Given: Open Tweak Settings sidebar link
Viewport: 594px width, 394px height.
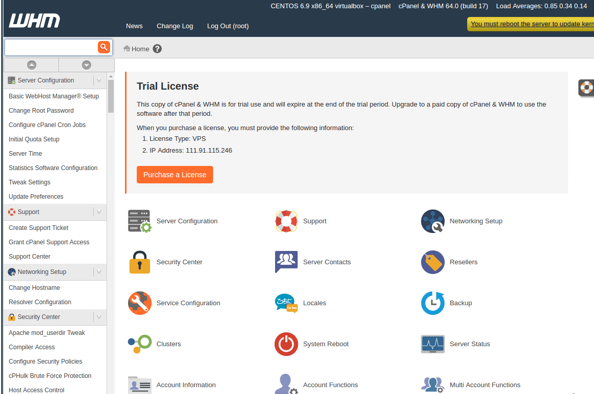Looking at the screenshot, I should point(30,182).
